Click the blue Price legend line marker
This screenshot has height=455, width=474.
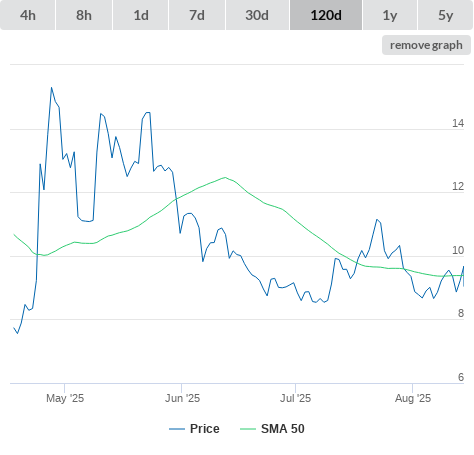pos(177,429)
